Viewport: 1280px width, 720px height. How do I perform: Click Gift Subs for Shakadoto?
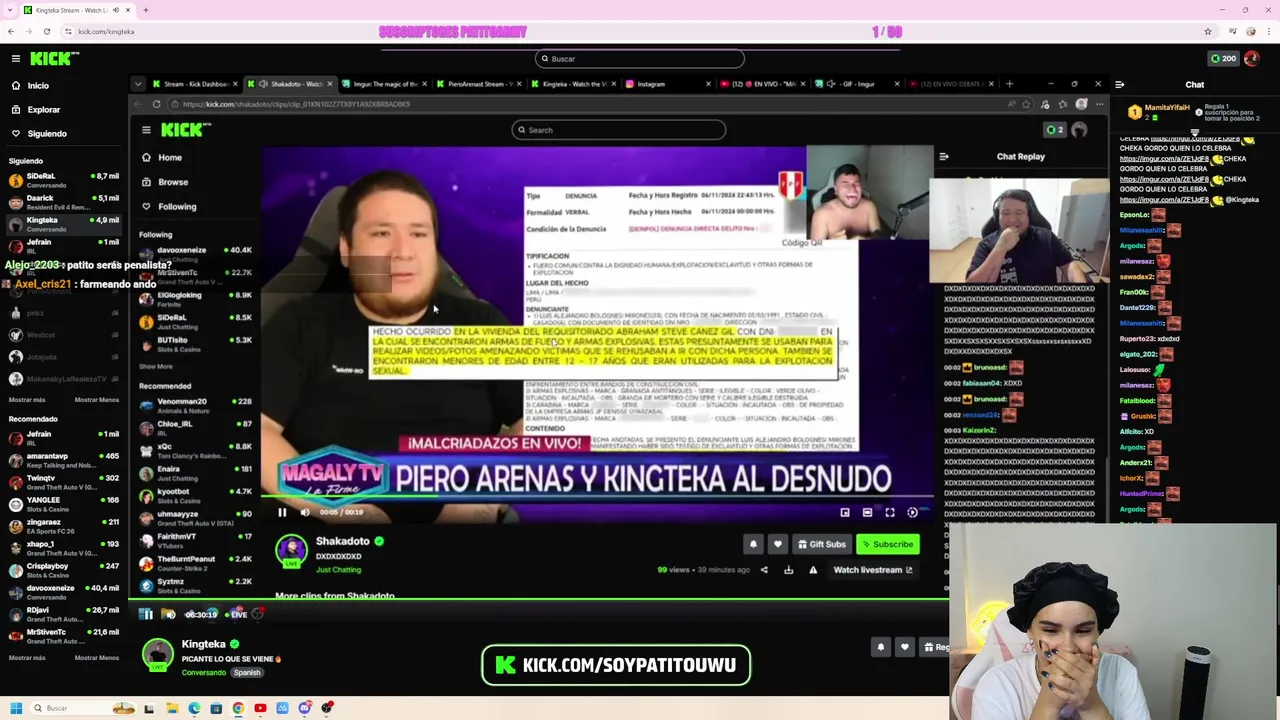(821, 545)
